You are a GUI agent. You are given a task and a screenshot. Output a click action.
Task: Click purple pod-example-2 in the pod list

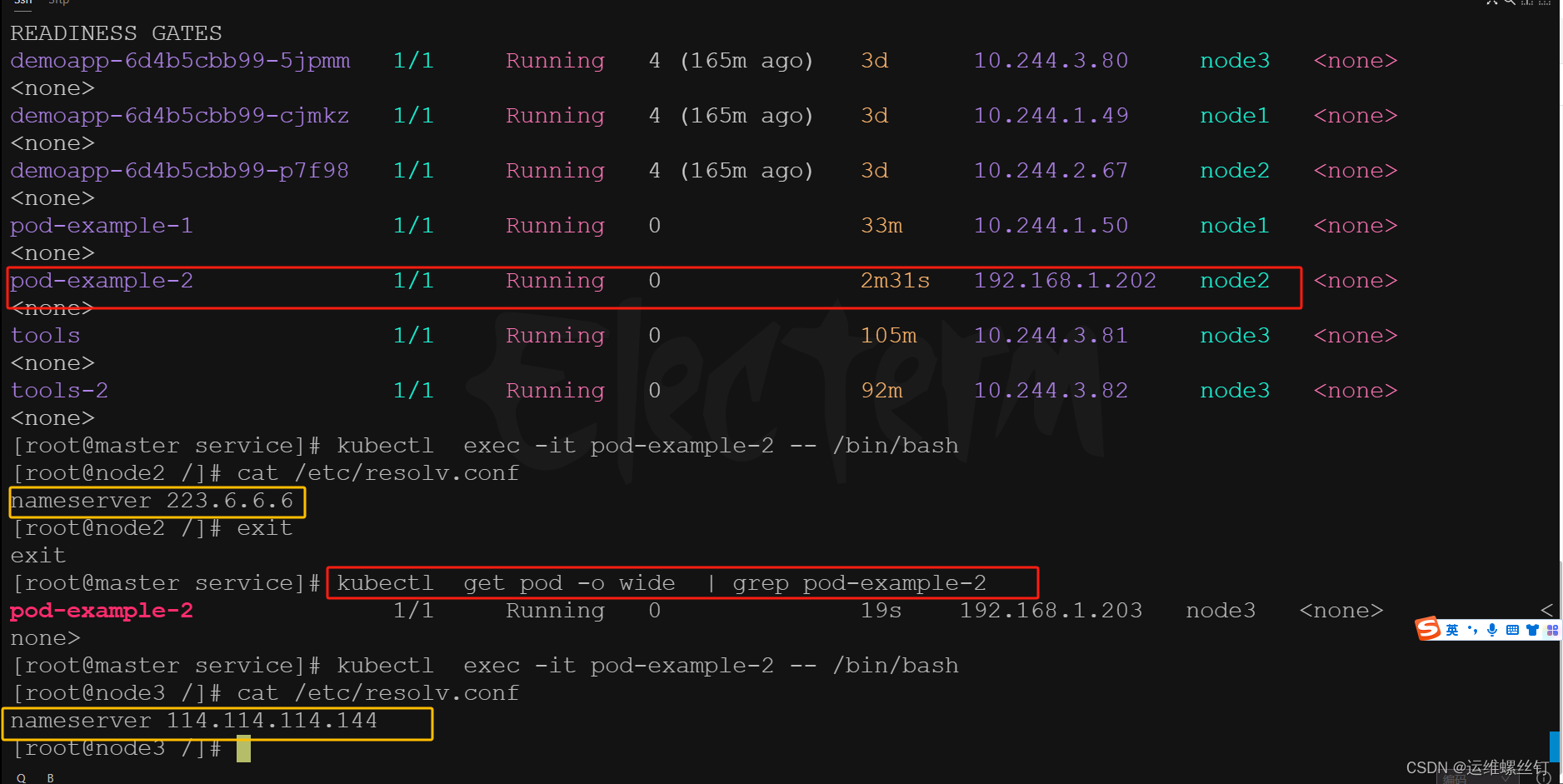coord(102,281)
